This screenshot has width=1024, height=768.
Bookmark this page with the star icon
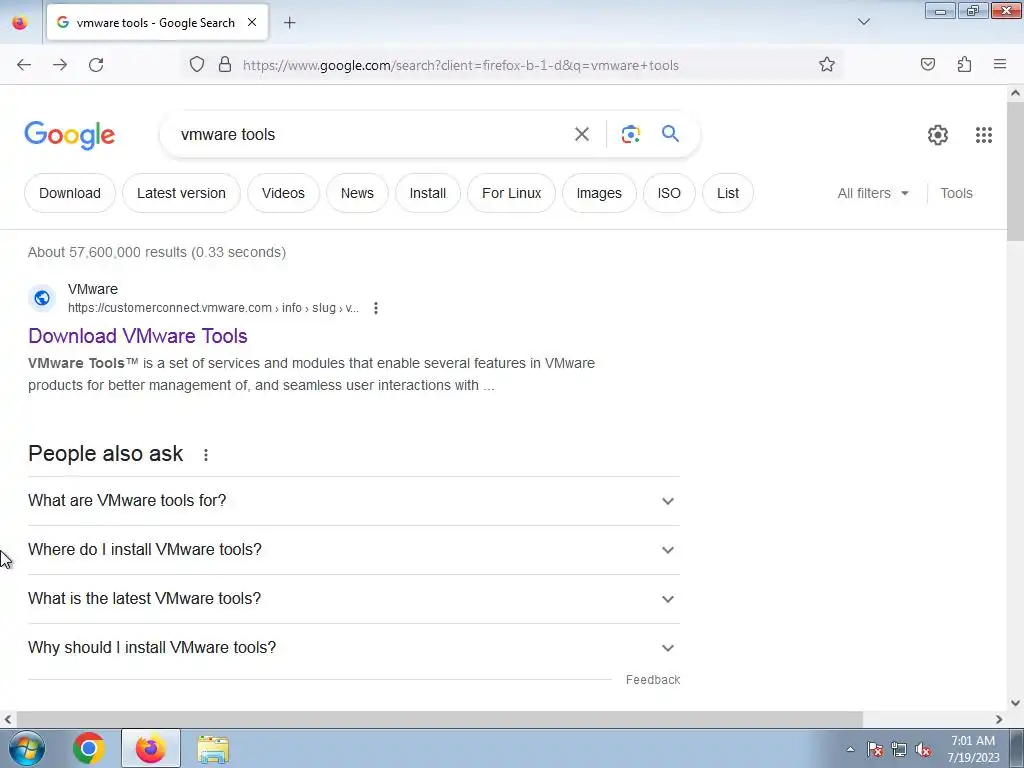point(827,64)
